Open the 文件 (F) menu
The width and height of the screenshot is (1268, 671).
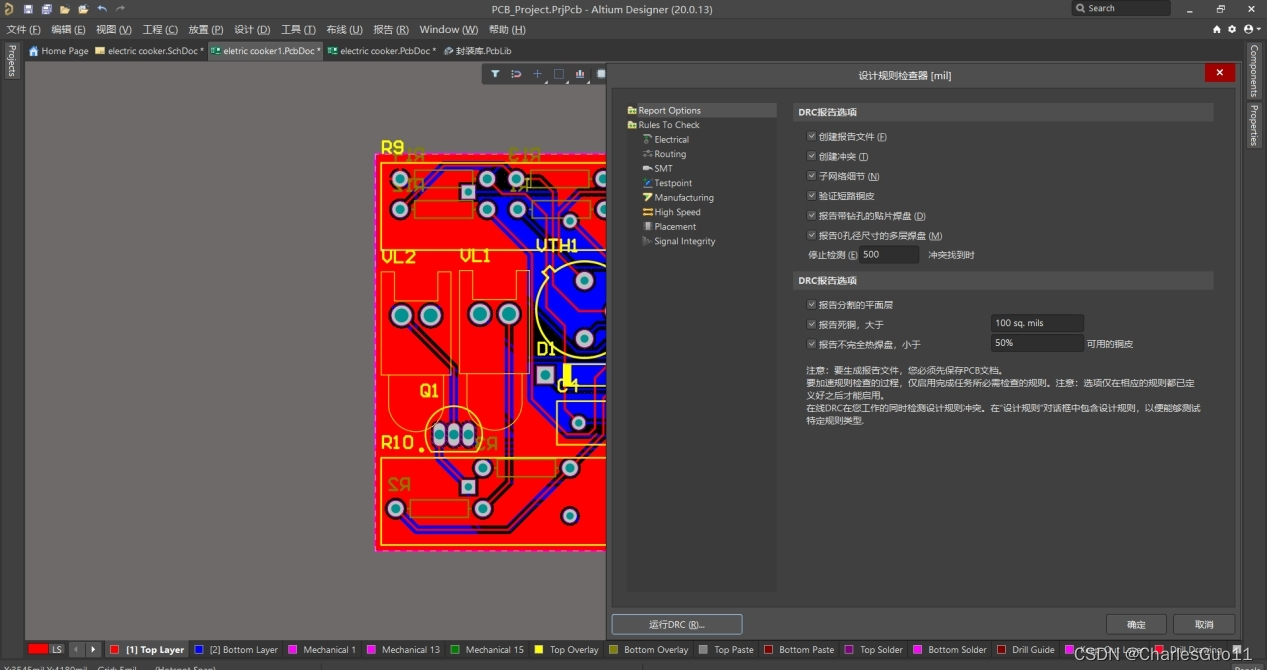23,29
